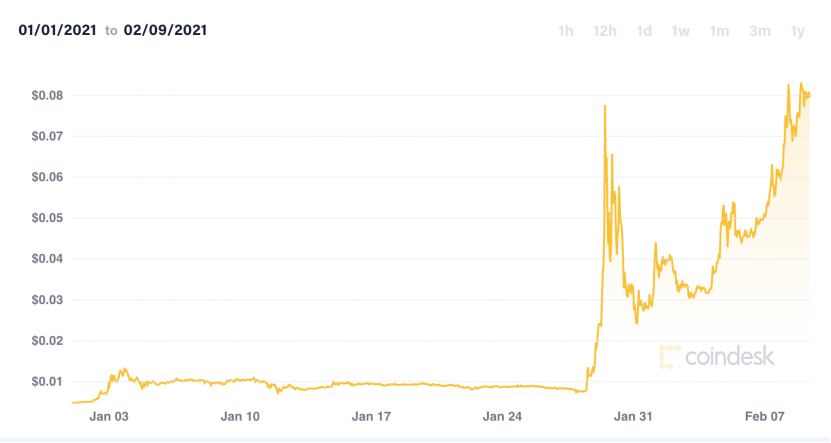Click the Jan 10 axis label

point(240,417)
